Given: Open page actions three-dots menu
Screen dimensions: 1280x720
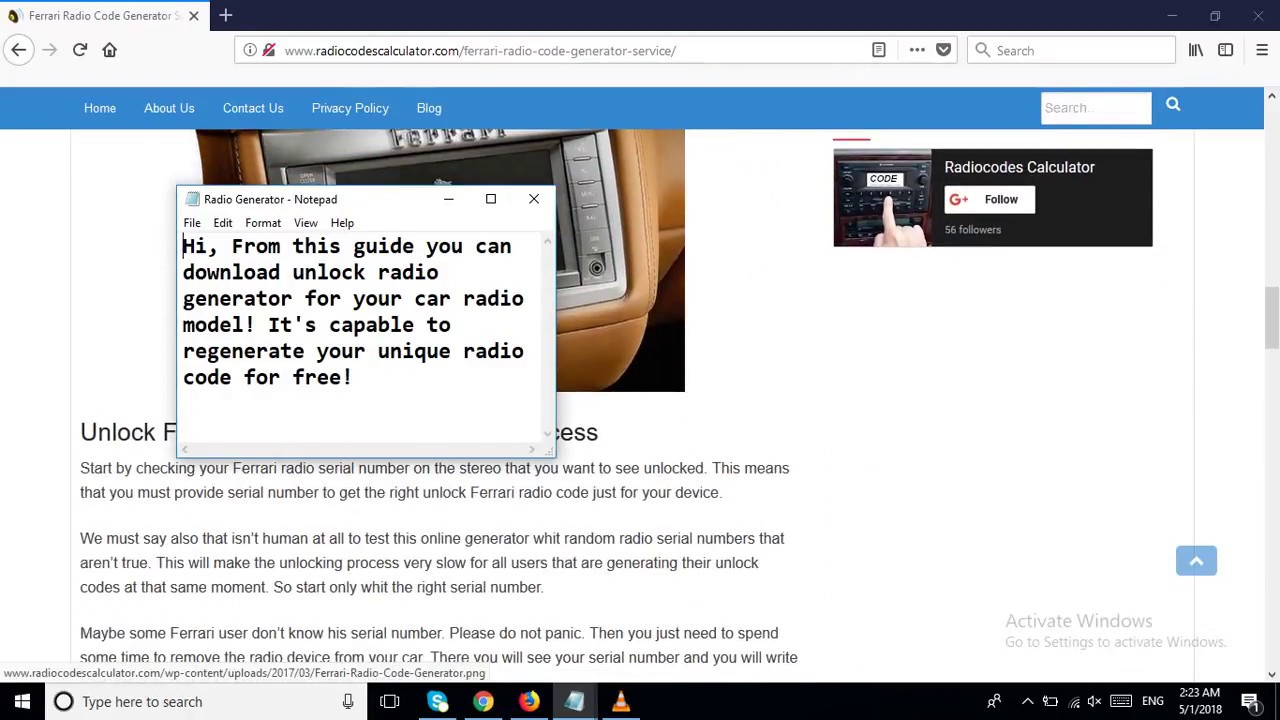Looking at the screenshot, I should click(917, 50).
